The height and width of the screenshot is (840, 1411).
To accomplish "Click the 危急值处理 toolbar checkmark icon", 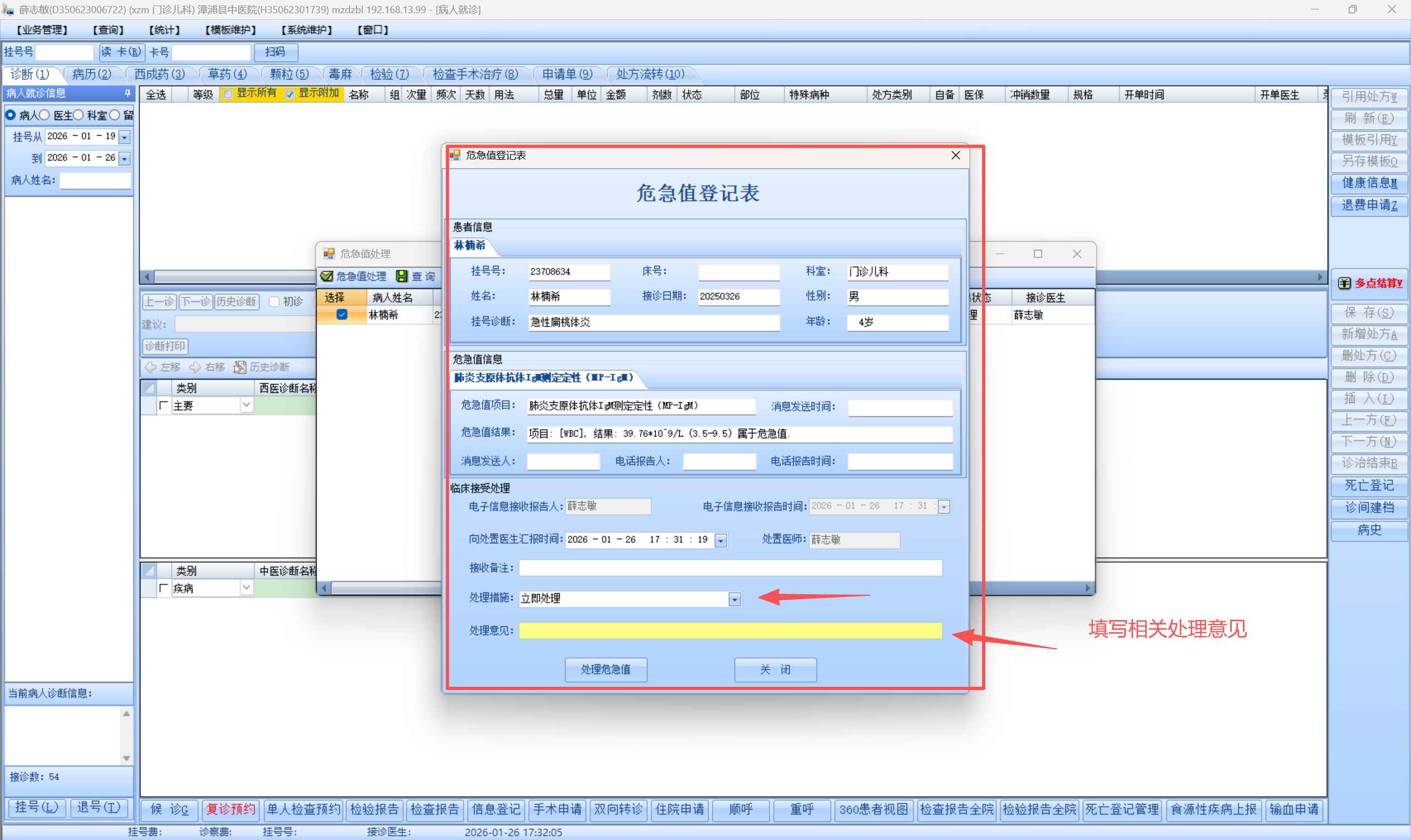I will (x=327, y=276).
